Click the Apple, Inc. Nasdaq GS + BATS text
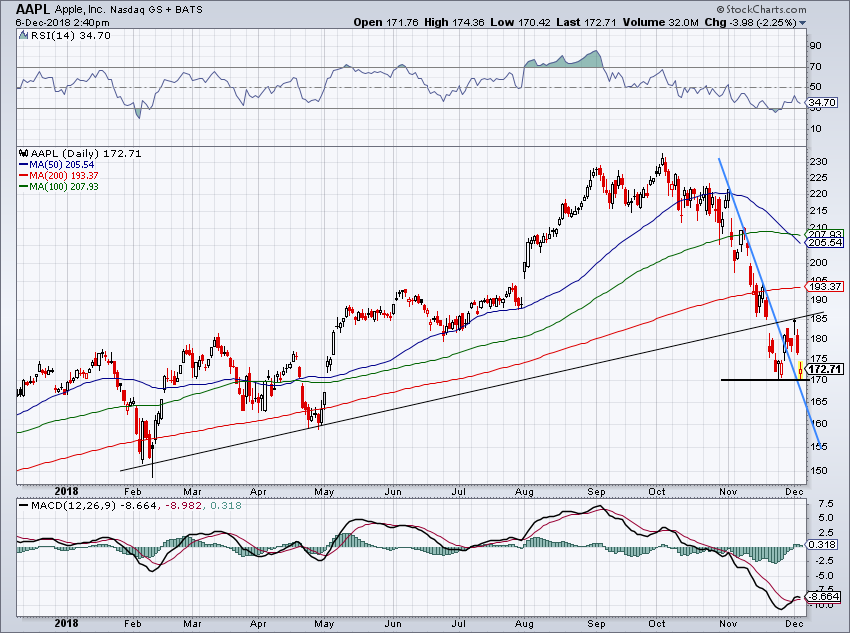Viewport: 850px width, 633px height. coord(128,10)
